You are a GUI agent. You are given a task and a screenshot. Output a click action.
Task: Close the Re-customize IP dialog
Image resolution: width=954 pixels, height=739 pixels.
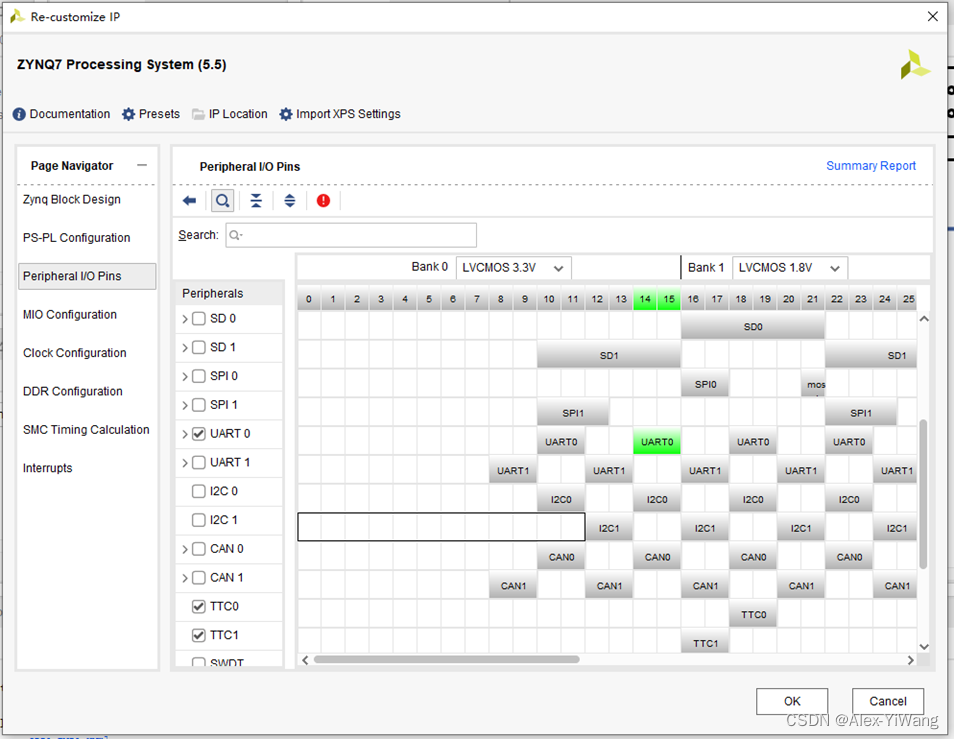click(x=932, y=16)
